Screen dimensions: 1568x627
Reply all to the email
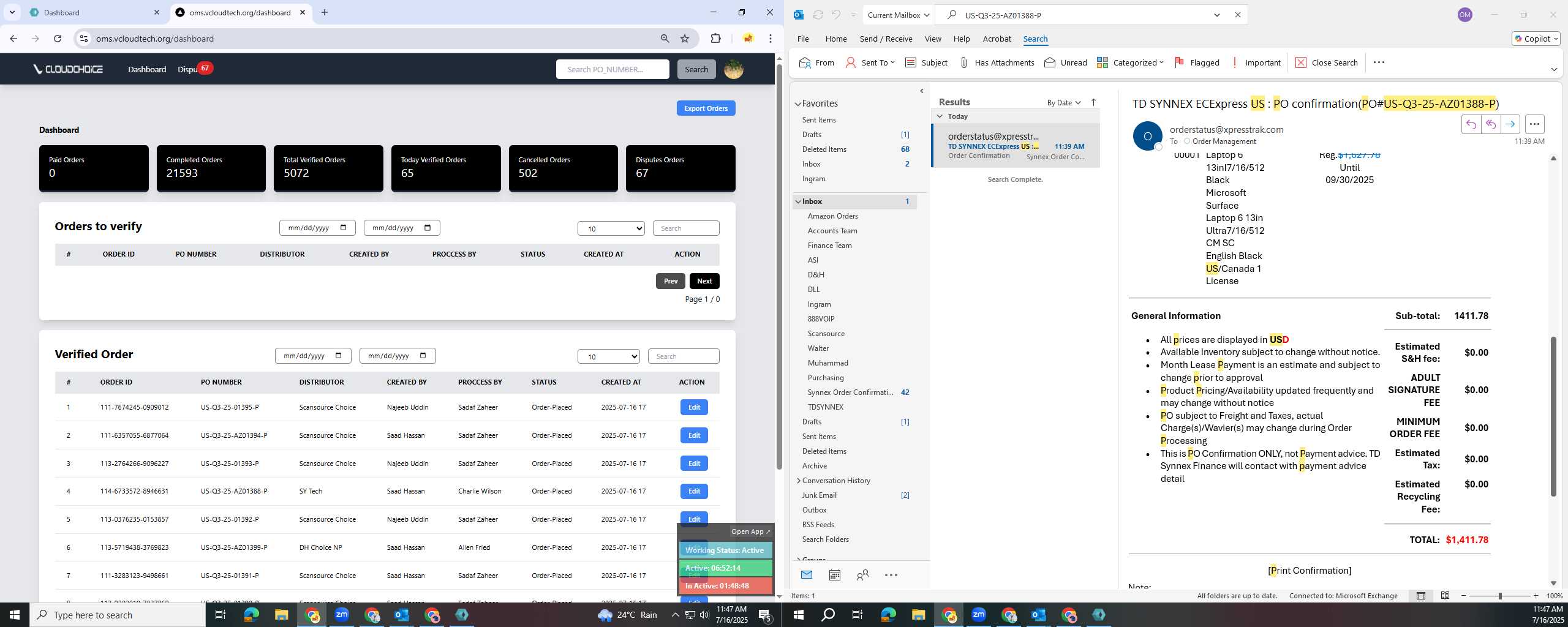click(x=1490, y=124)
